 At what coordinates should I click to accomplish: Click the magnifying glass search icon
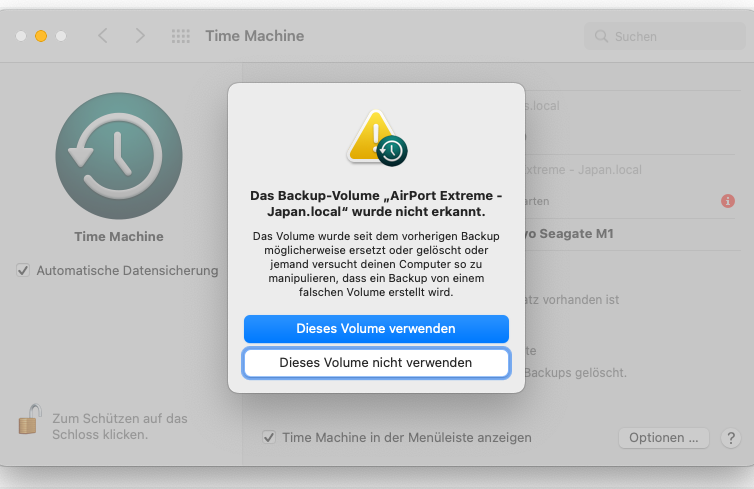tap(601, 36)
